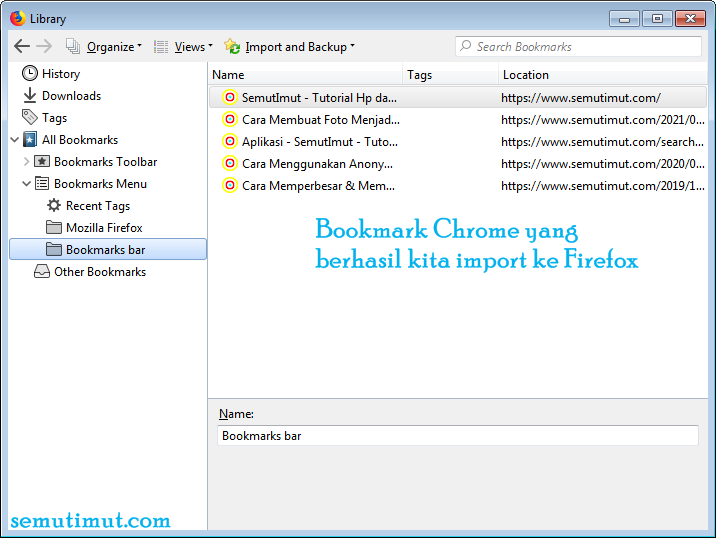The image size is (716, 538).
Task: Click the Other Bookmarks tray icon
Action: pos(42,271)
